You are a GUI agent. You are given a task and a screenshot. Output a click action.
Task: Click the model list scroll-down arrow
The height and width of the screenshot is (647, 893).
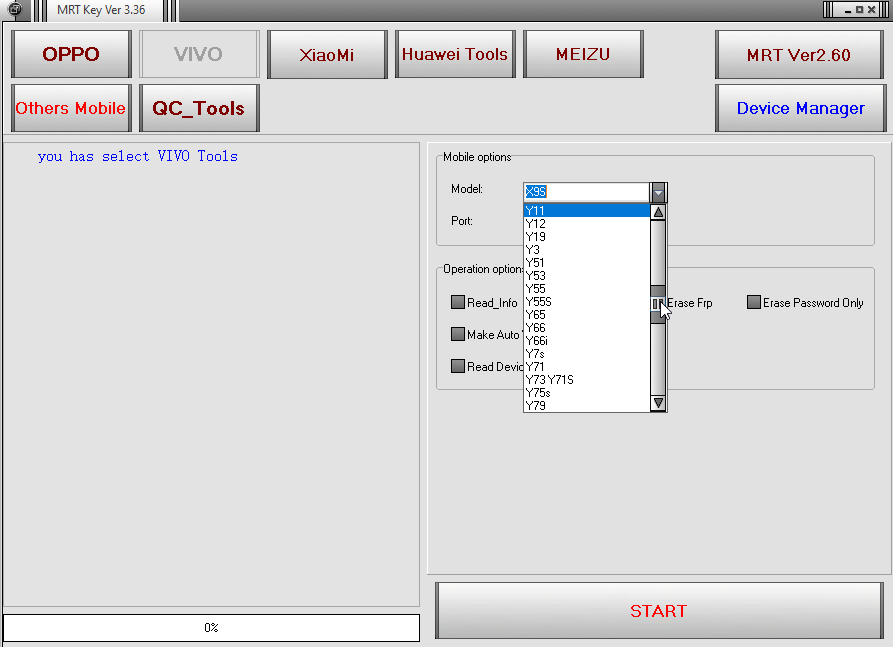point(658,402)
